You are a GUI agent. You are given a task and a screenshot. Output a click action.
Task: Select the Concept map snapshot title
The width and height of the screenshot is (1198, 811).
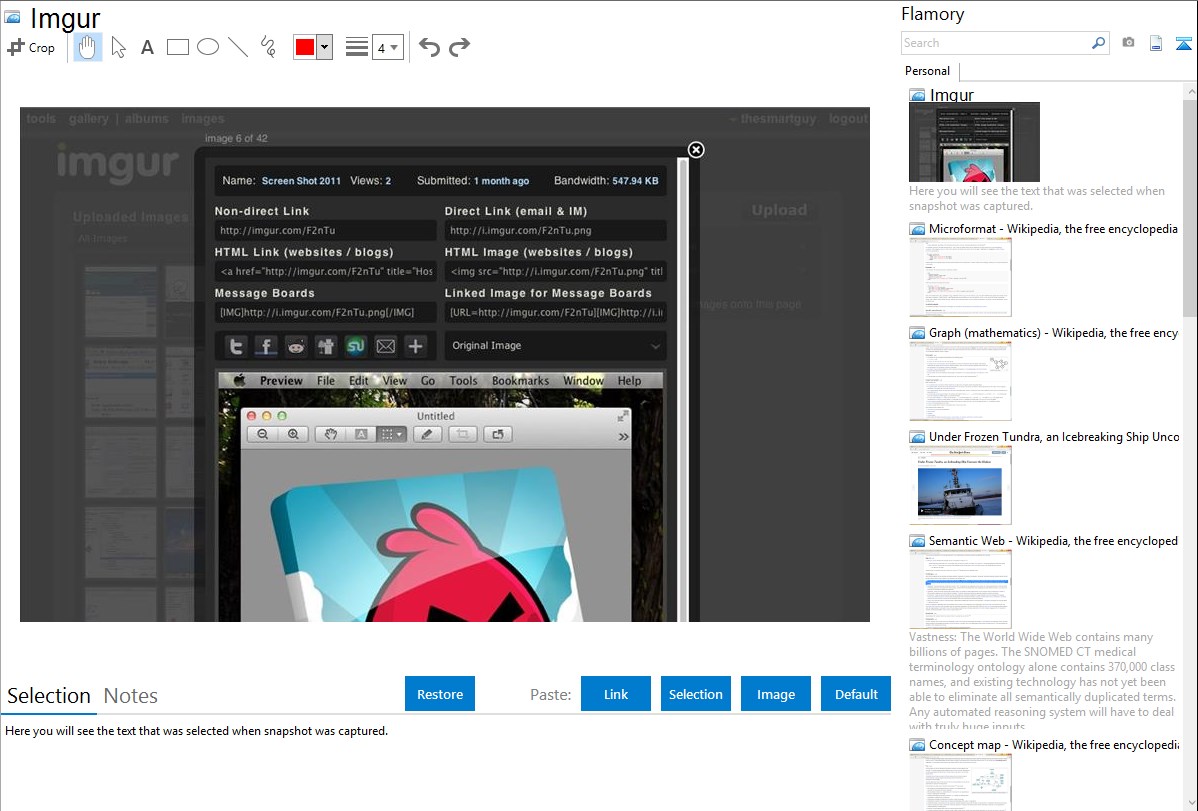coord(1054,744)
